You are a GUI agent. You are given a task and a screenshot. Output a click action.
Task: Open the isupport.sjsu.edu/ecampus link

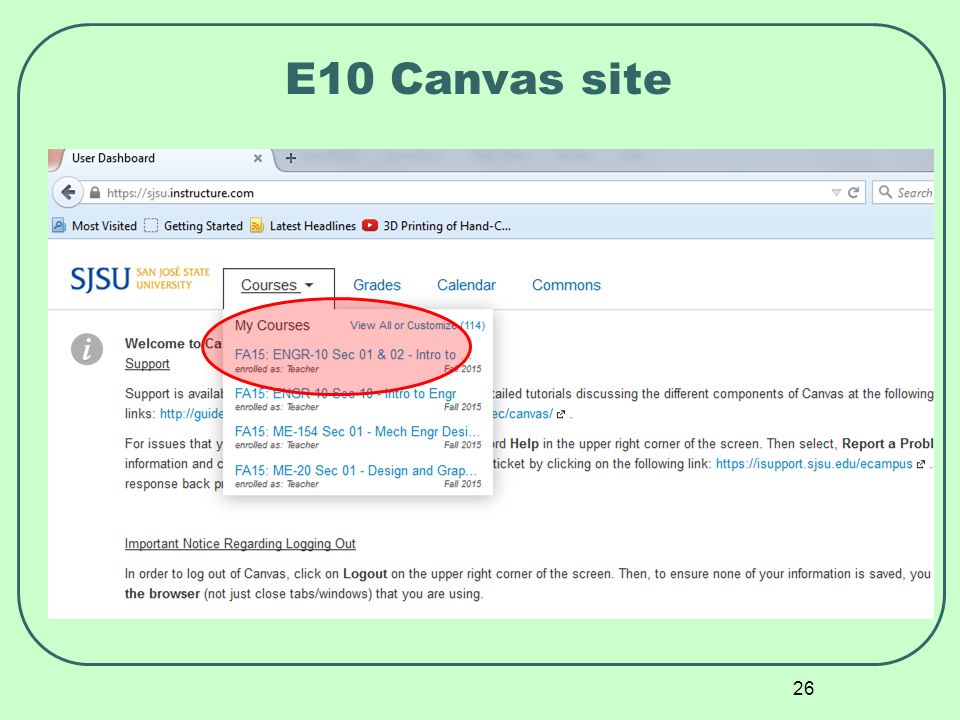(x=814, y=464)
